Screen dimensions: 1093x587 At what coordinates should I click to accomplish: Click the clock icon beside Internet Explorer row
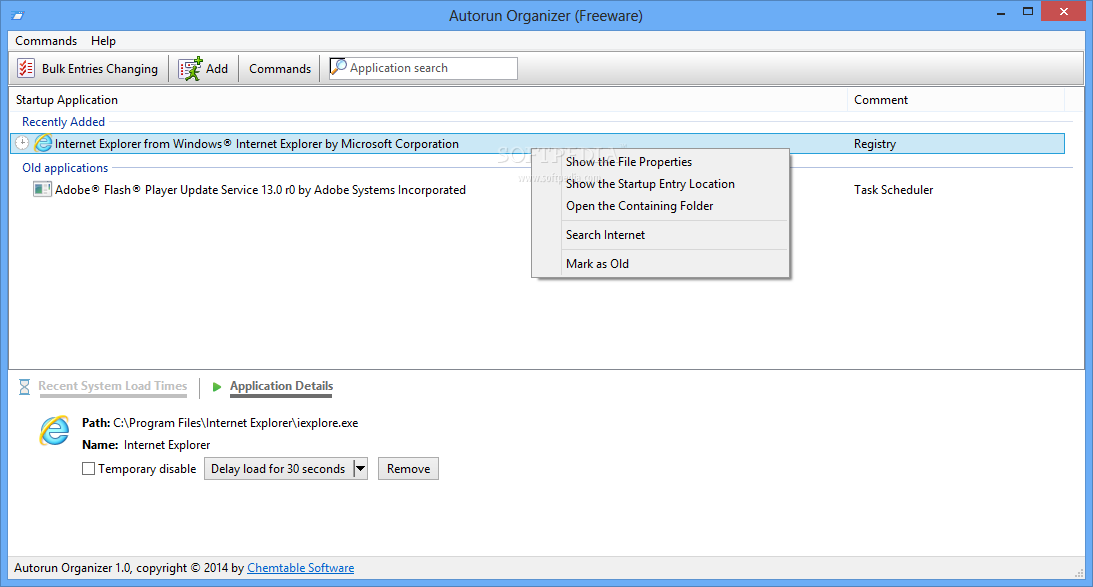click(22, 144)
